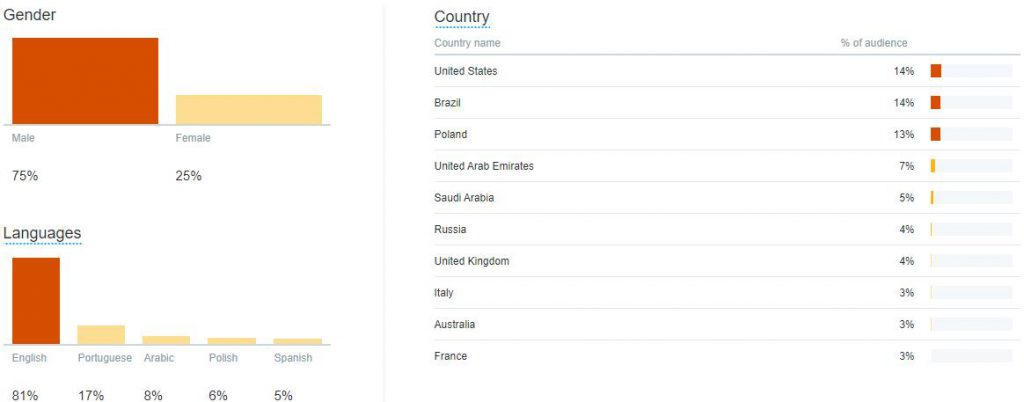Click the Australia country row
The height and width of the screenshot is (402, 1024).
pyautogui.click(x=723, y=324)
